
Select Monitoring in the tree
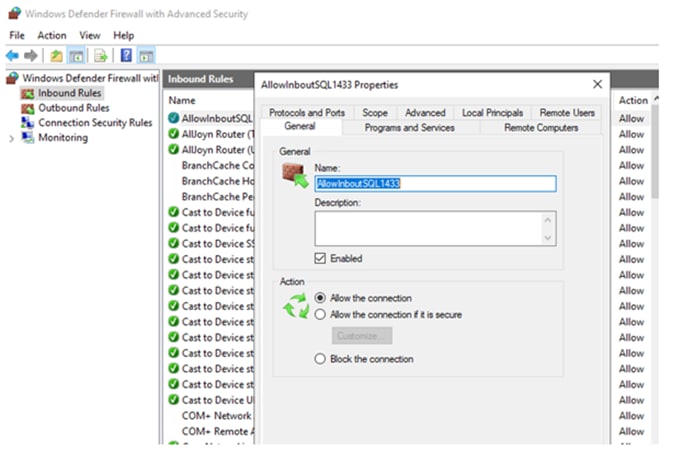pyautogui.click(x=63, y=138)
